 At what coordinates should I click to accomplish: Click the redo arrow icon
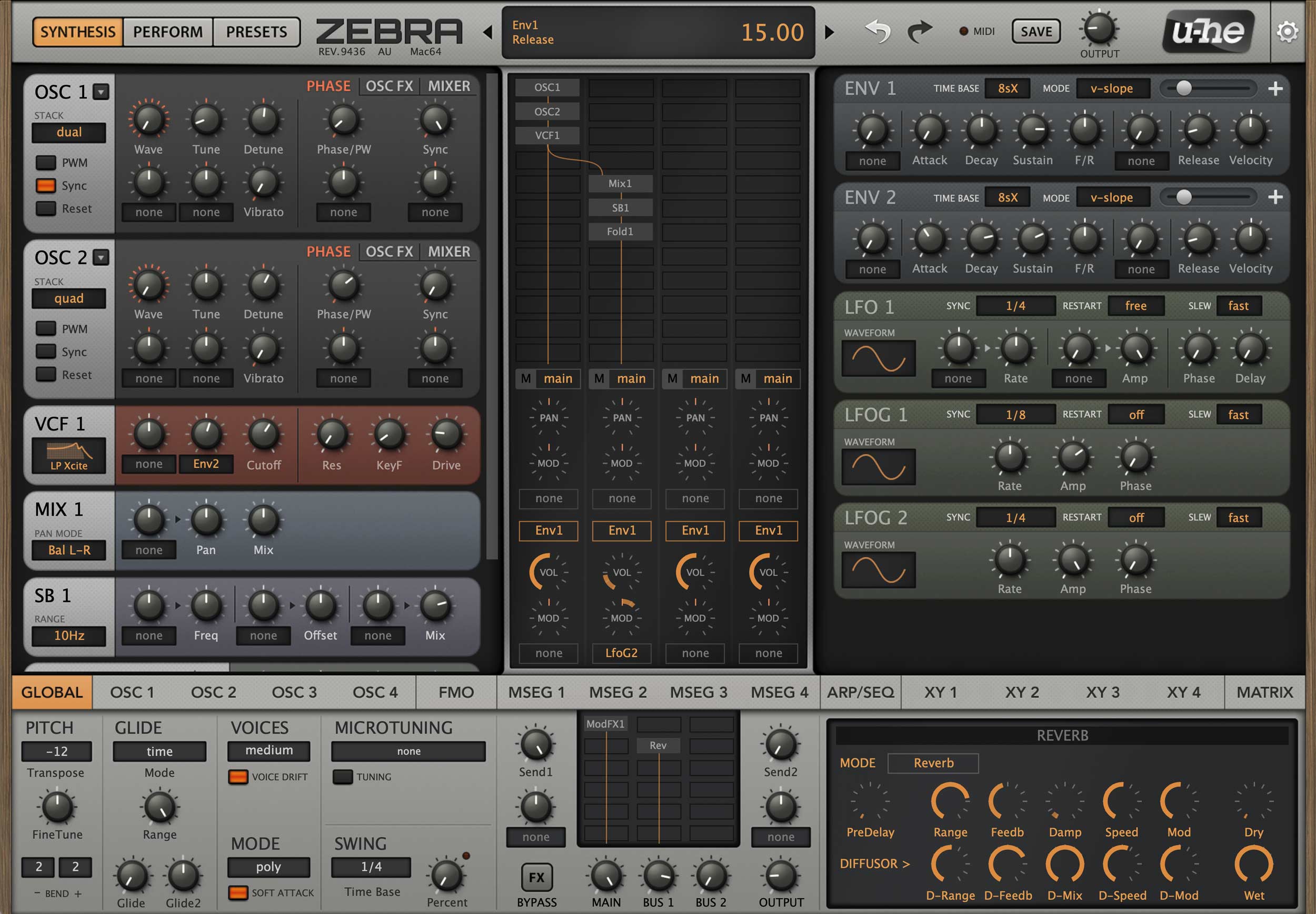pos(920,31)
